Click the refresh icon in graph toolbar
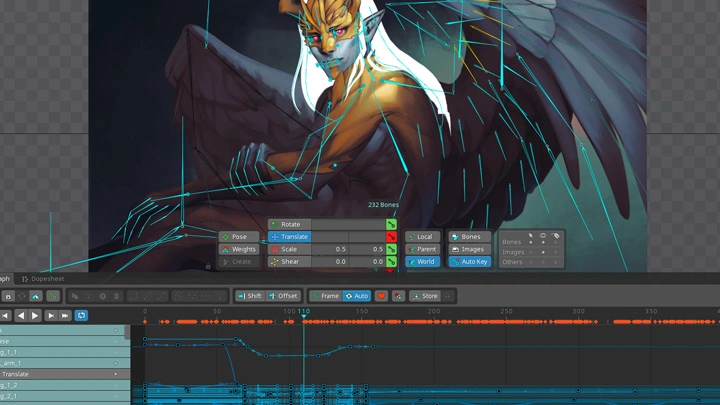 coord(22,296)
